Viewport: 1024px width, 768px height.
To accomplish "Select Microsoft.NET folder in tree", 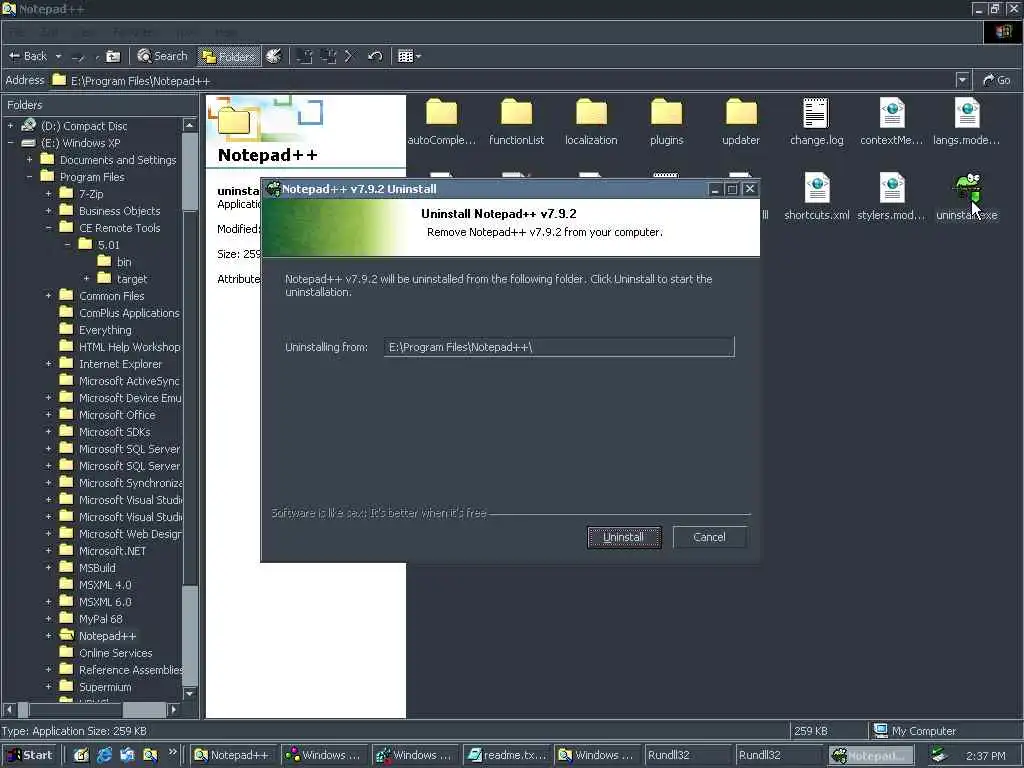I will coord(112,551).
